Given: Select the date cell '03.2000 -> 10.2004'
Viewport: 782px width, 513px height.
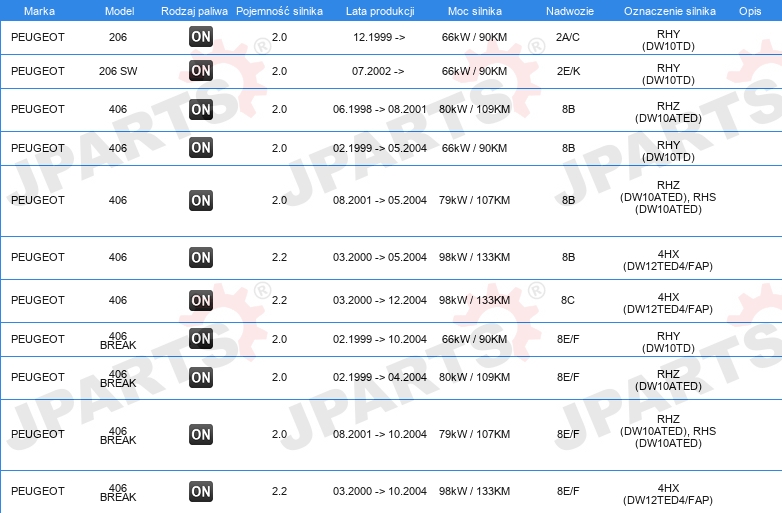Looking at the screenshot, I should [x=380, y=491].
